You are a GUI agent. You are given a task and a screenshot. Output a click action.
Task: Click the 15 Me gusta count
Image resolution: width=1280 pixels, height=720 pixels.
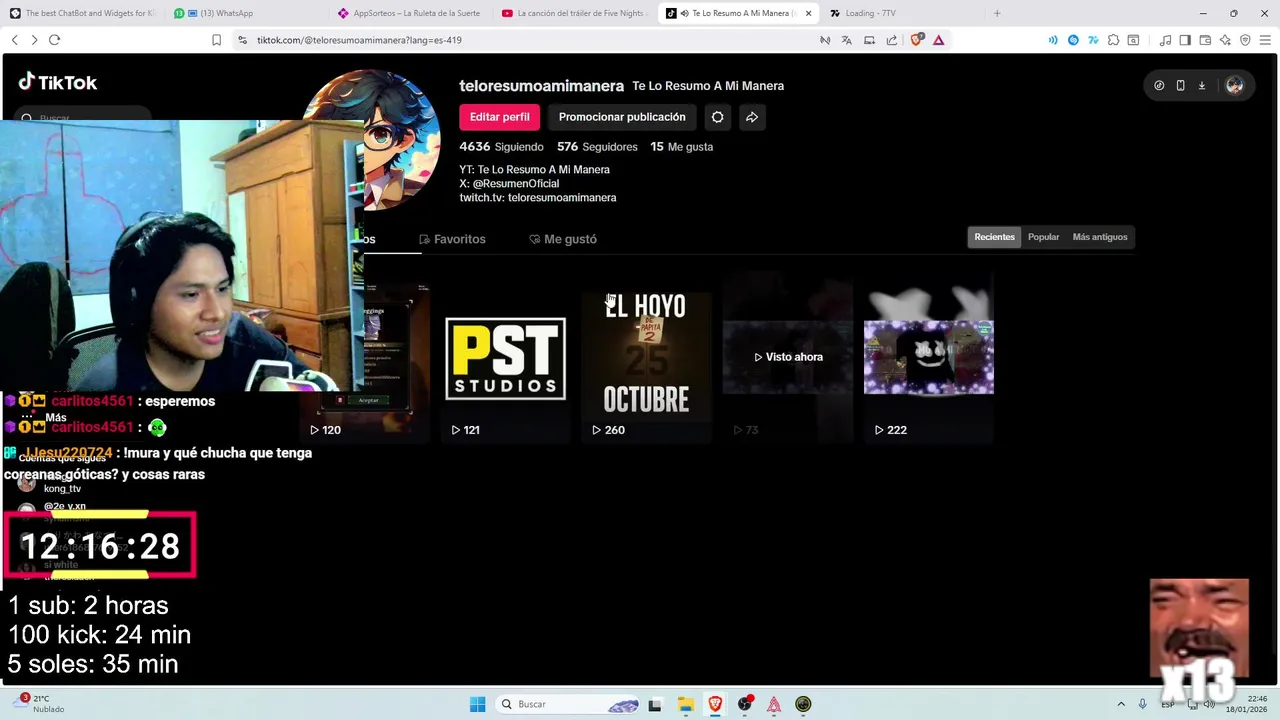tap(681, 147)
